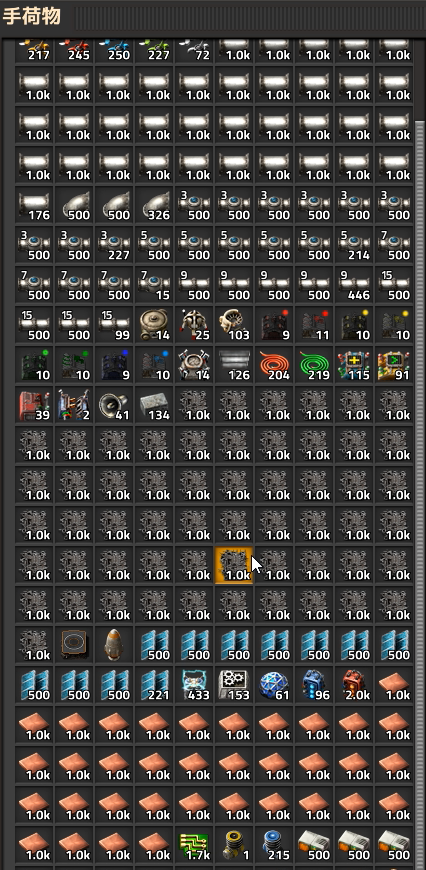Pick the solar panel stack showing 221
This screenshot has width=426, height=870.
click(x=154, y=684)
